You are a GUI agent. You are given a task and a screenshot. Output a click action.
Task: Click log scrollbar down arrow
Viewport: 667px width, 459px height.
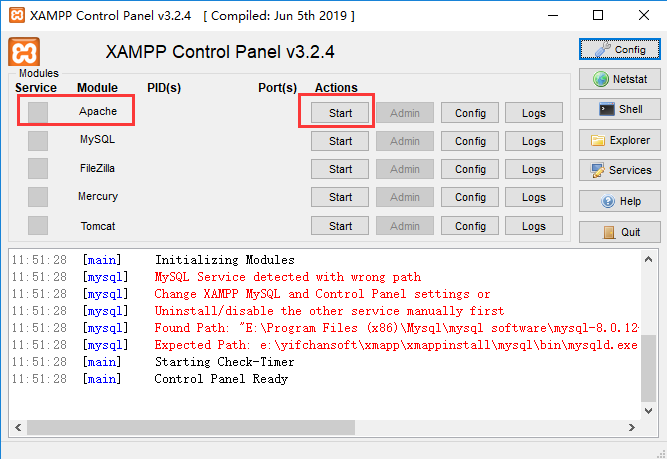pyautogui.click(x=648, y=411)
